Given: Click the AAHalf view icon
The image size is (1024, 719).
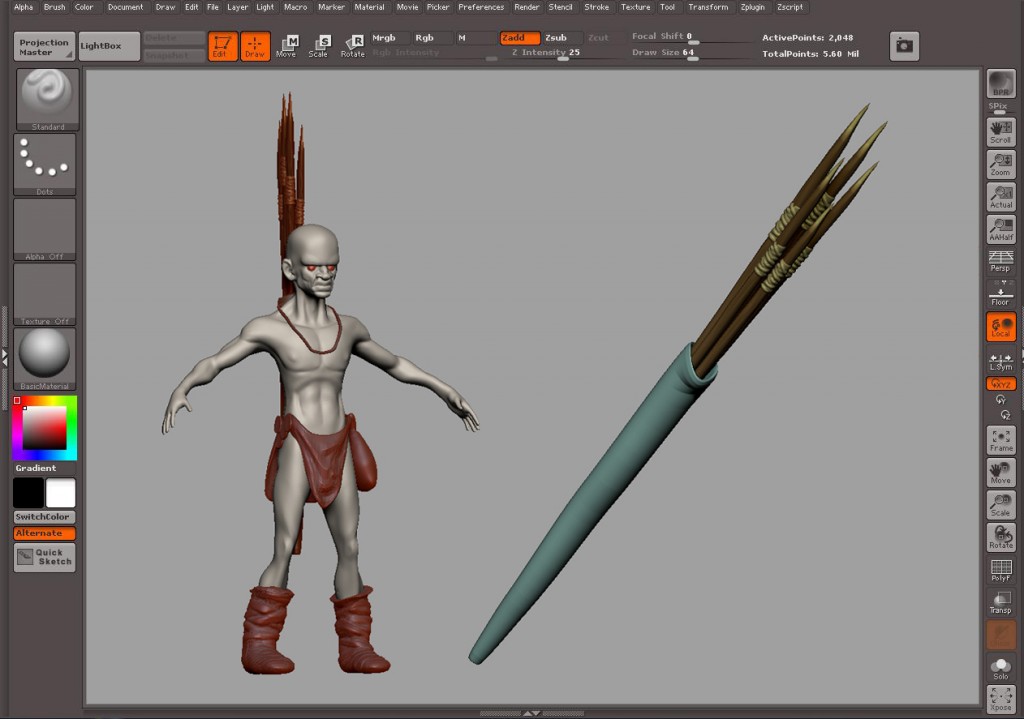Looking at the screenshot, I should pyautogui.click(x=1000, y=229).
